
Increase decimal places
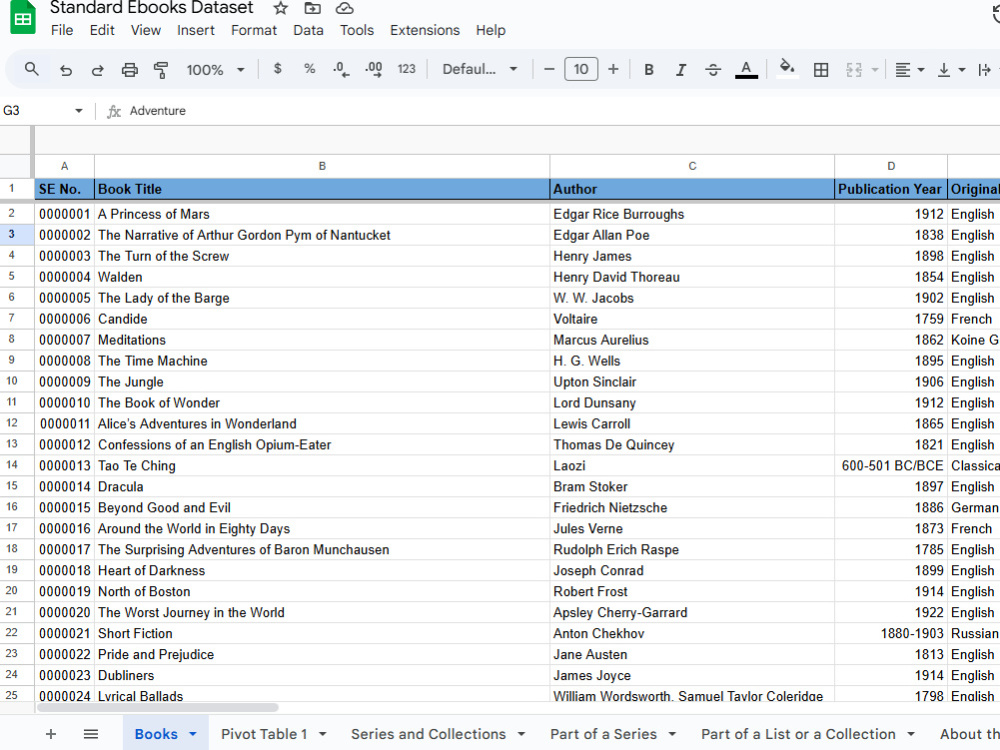click(x=374, y=70)
